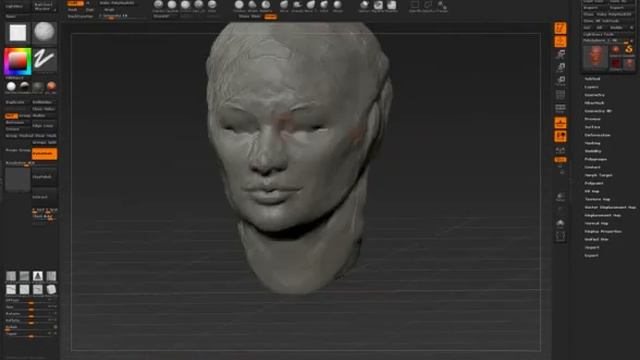Open the Vector Displacement Map section

pos(610,207)
